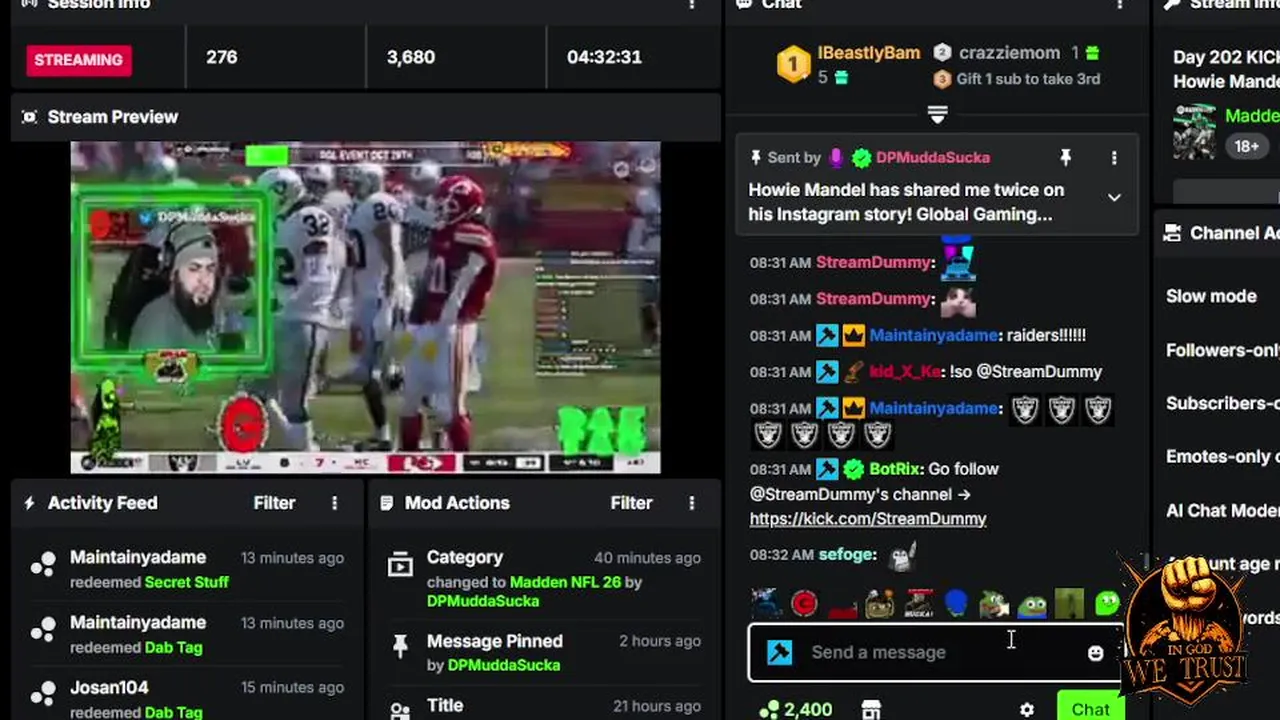Click the crown badge on the raiders!!!!!! message
1280x720 pixels.
853,336
